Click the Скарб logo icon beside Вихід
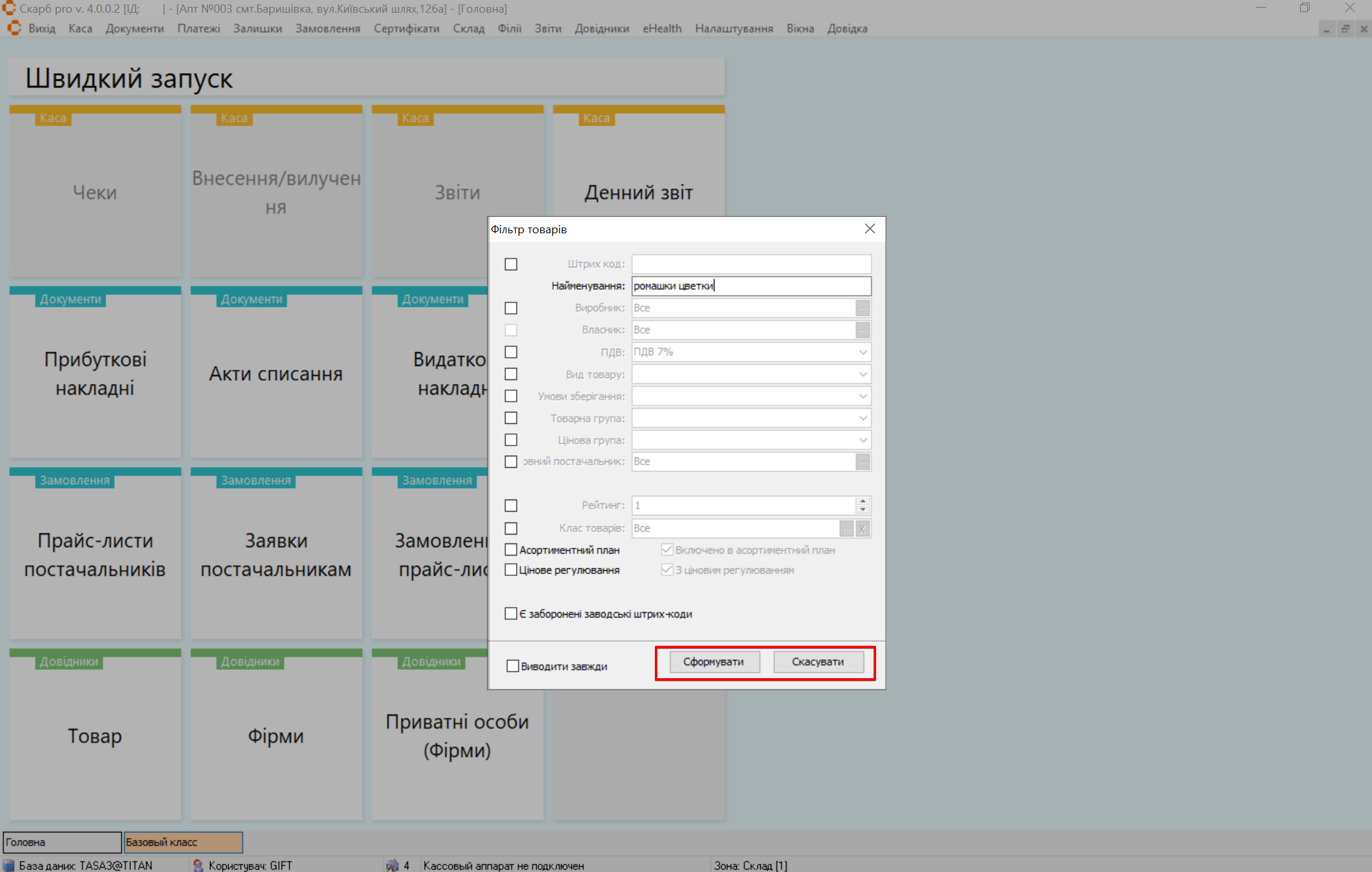 (14, 29)
